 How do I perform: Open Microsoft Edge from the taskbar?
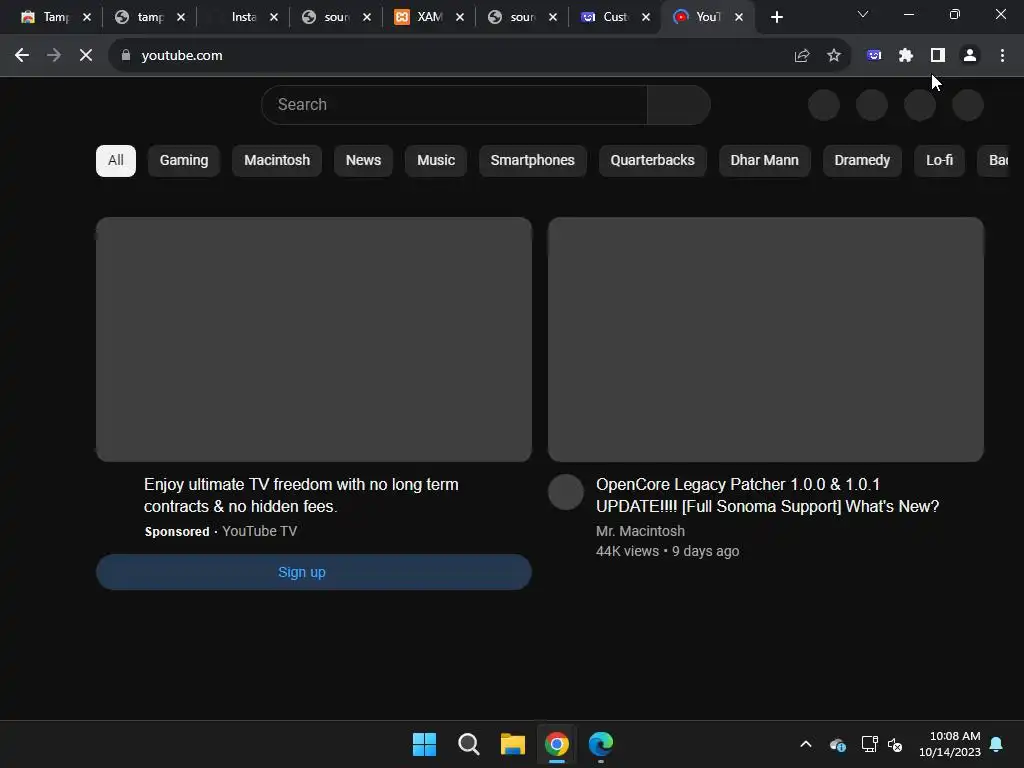[x=601, y=744]
